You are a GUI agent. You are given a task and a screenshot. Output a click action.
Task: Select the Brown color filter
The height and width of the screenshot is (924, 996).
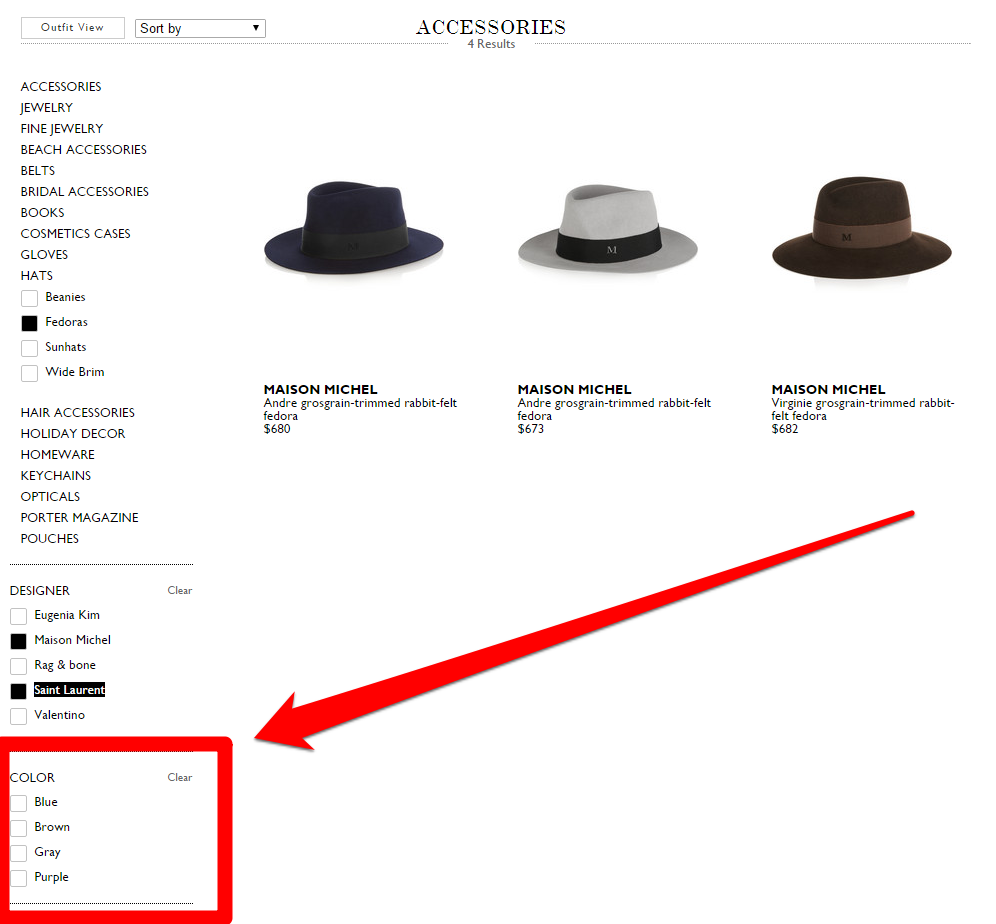pyautogui.click(x=18, y=828)
